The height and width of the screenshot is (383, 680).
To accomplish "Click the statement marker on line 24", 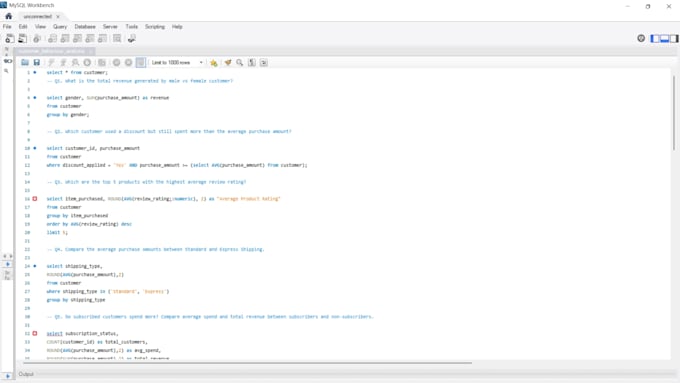I will (35, 266).
